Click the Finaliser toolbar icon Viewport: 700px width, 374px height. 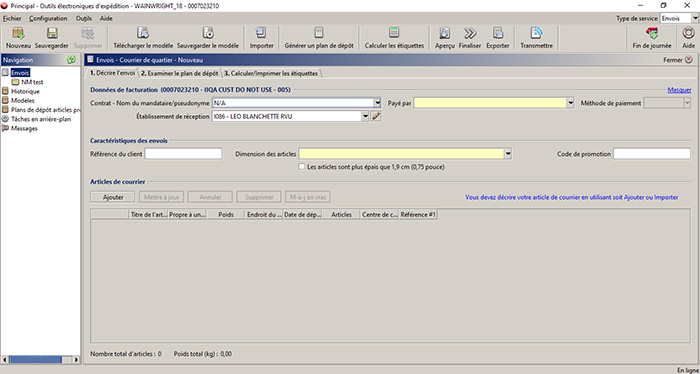coord(470,33)
